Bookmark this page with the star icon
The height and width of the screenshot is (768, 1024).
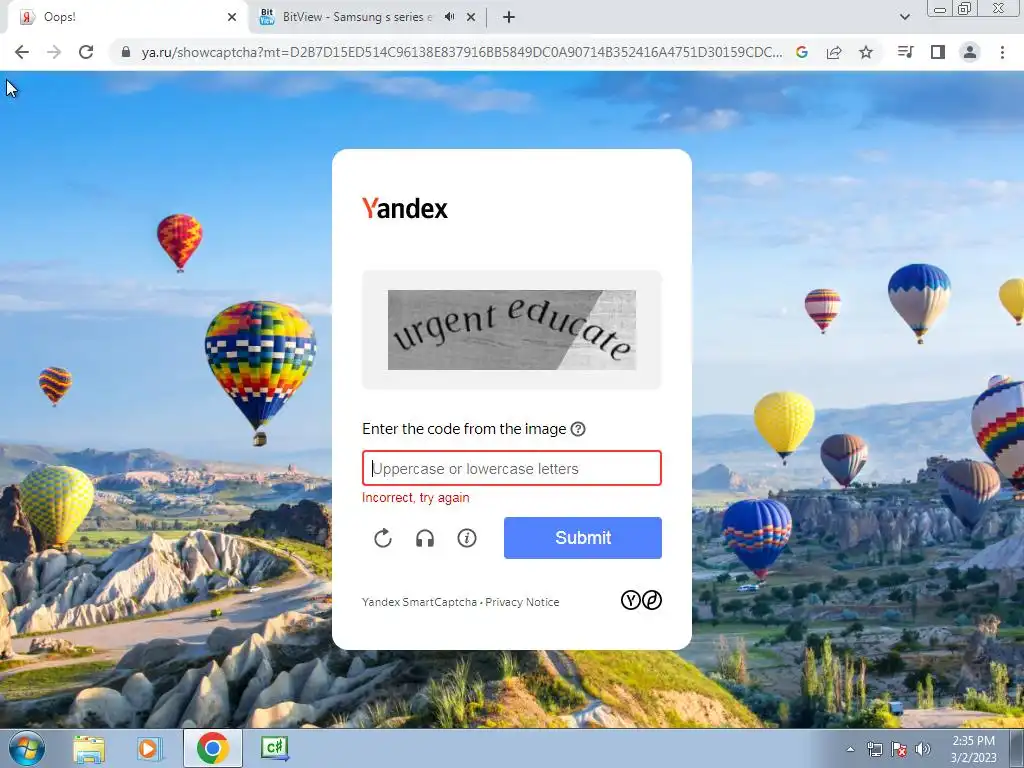click(866, 52)
